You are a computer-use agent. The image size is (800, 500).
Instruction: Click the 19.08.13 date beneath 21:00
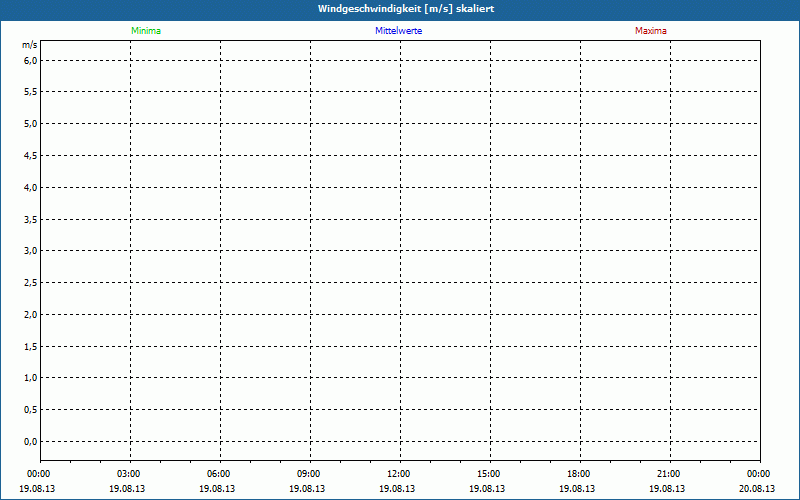667,488
